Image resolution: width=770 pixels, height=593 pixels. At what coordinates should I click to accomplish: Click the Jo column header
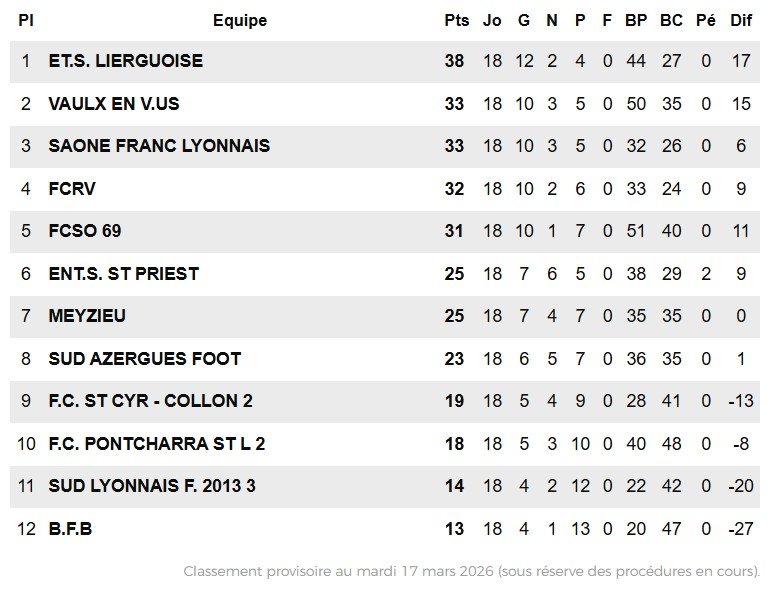click(492, 21)
